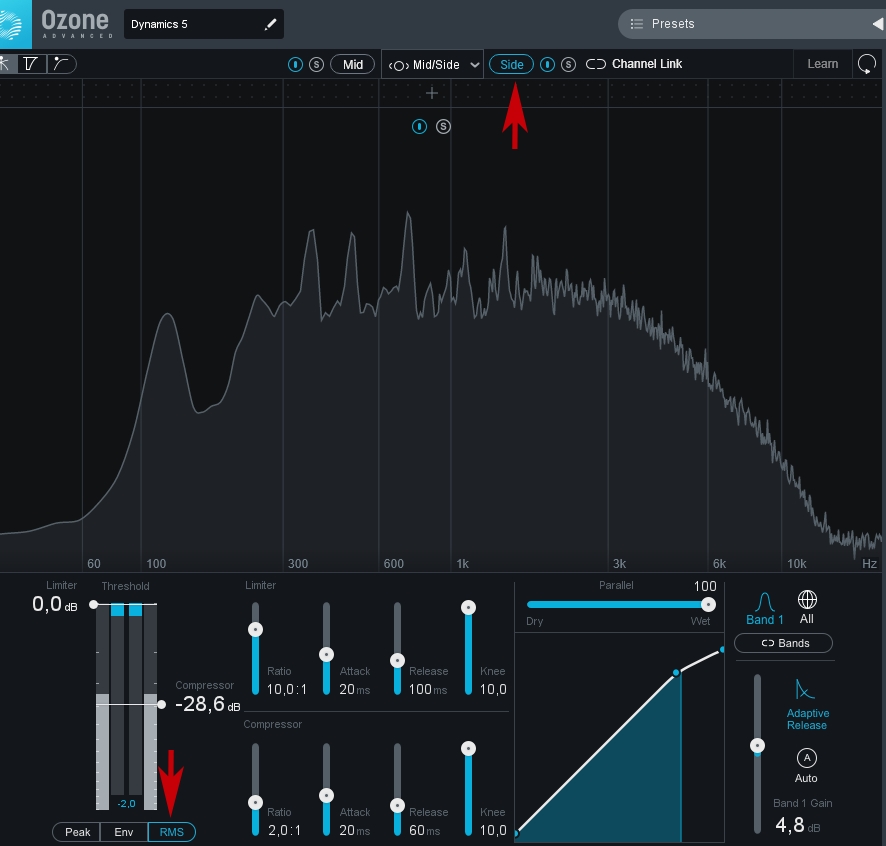The height and width of the screenshot is (846, 886).
Task: Click the Limiter Ratio slider handle
Action: 255,630
